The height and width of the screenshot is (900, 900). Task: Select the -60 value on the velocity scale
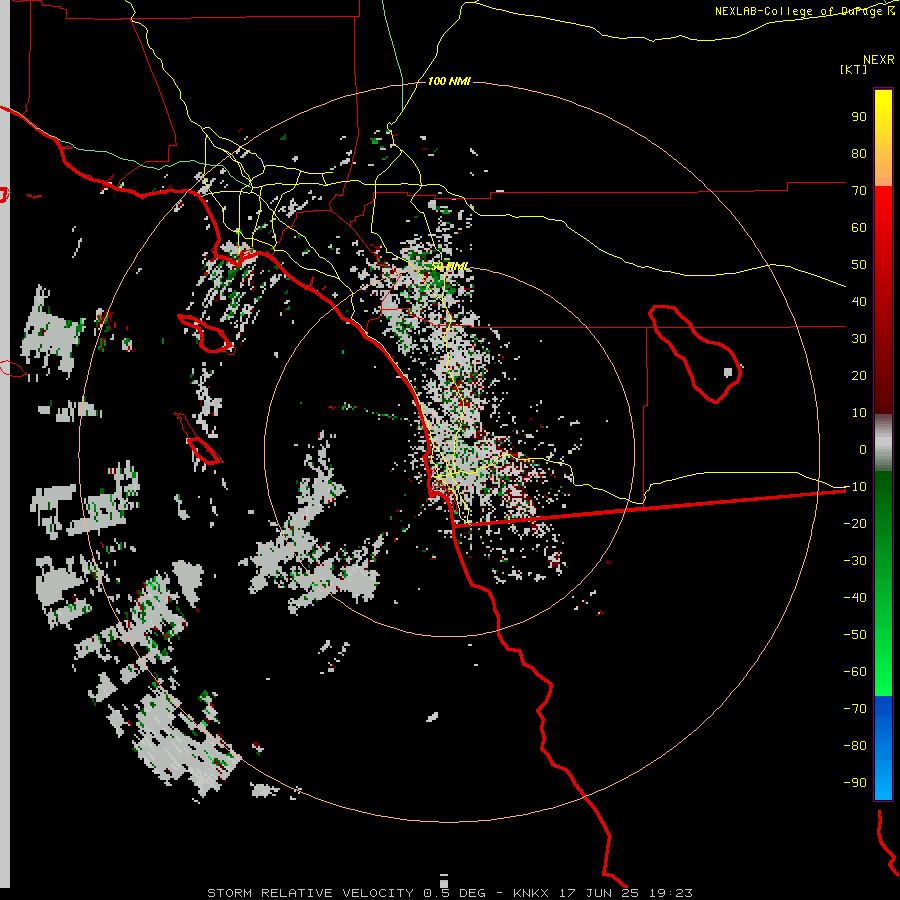pos(855,672)
